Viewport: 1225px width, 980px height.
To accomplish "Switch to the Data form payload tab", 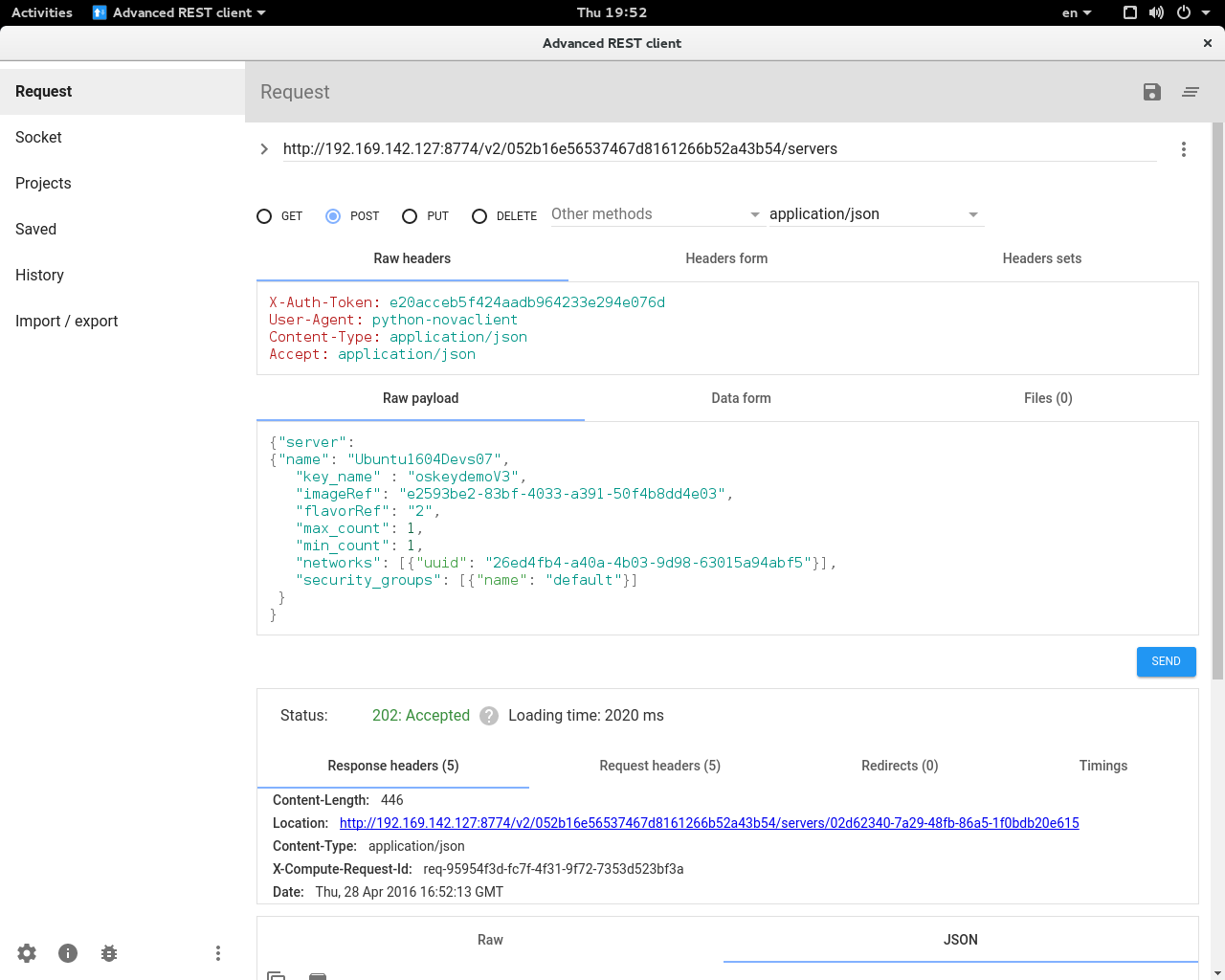I will (741, 398).
